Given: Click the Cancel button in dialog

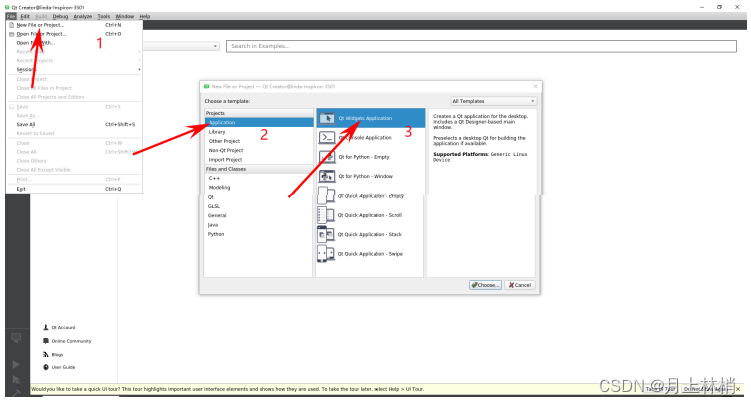Looking at the screenshot, I should 520,285.
